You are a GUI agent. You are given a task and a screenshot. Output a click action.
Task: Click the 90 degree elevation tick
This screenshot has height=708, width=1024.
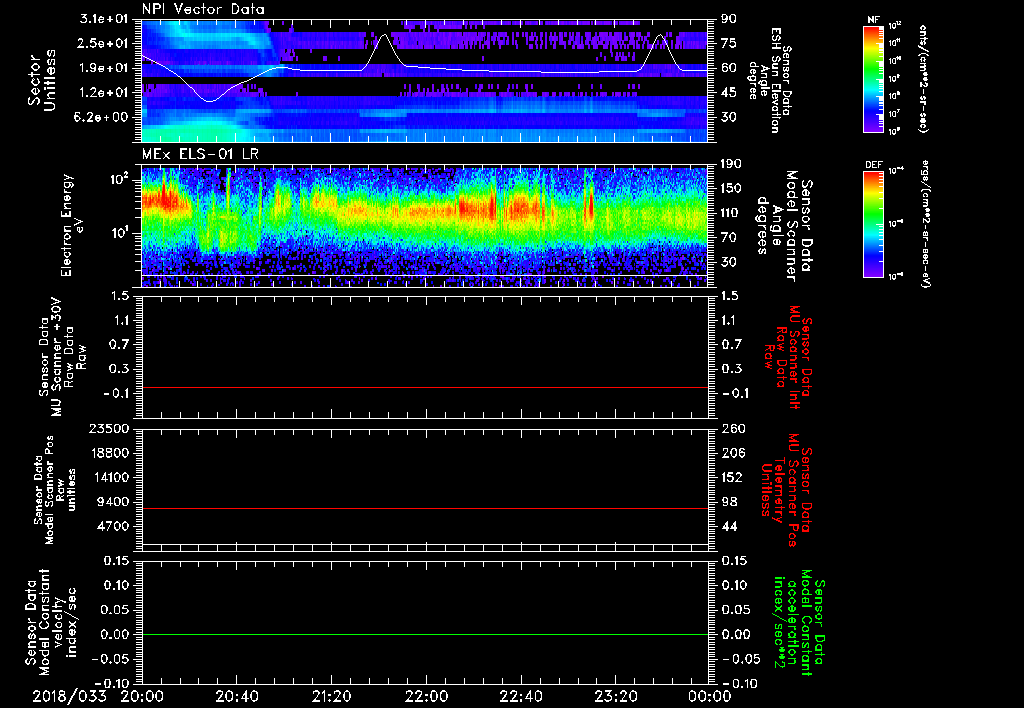pyautogui.click(x=729, y=19)
